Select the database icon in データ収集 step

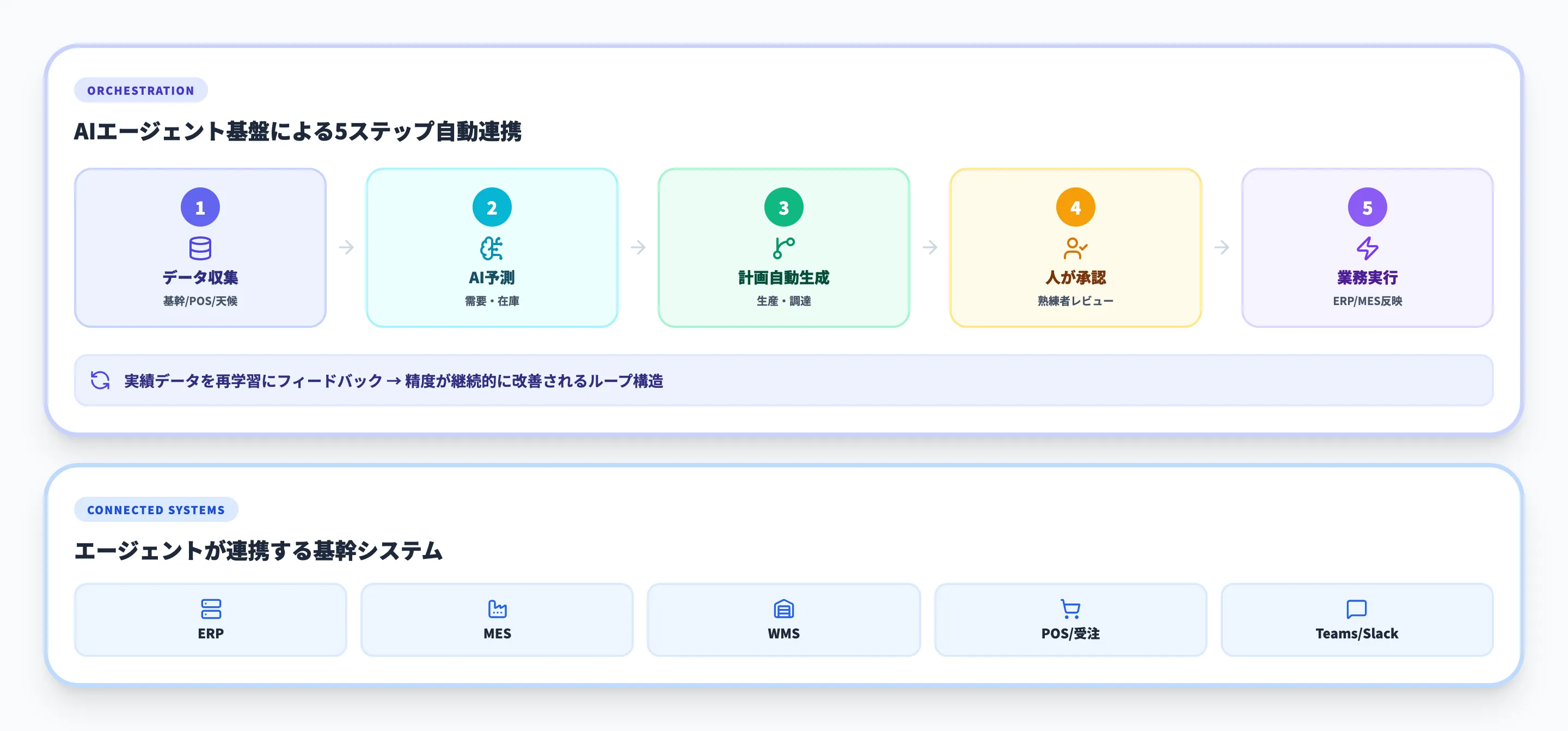(201, 247)
